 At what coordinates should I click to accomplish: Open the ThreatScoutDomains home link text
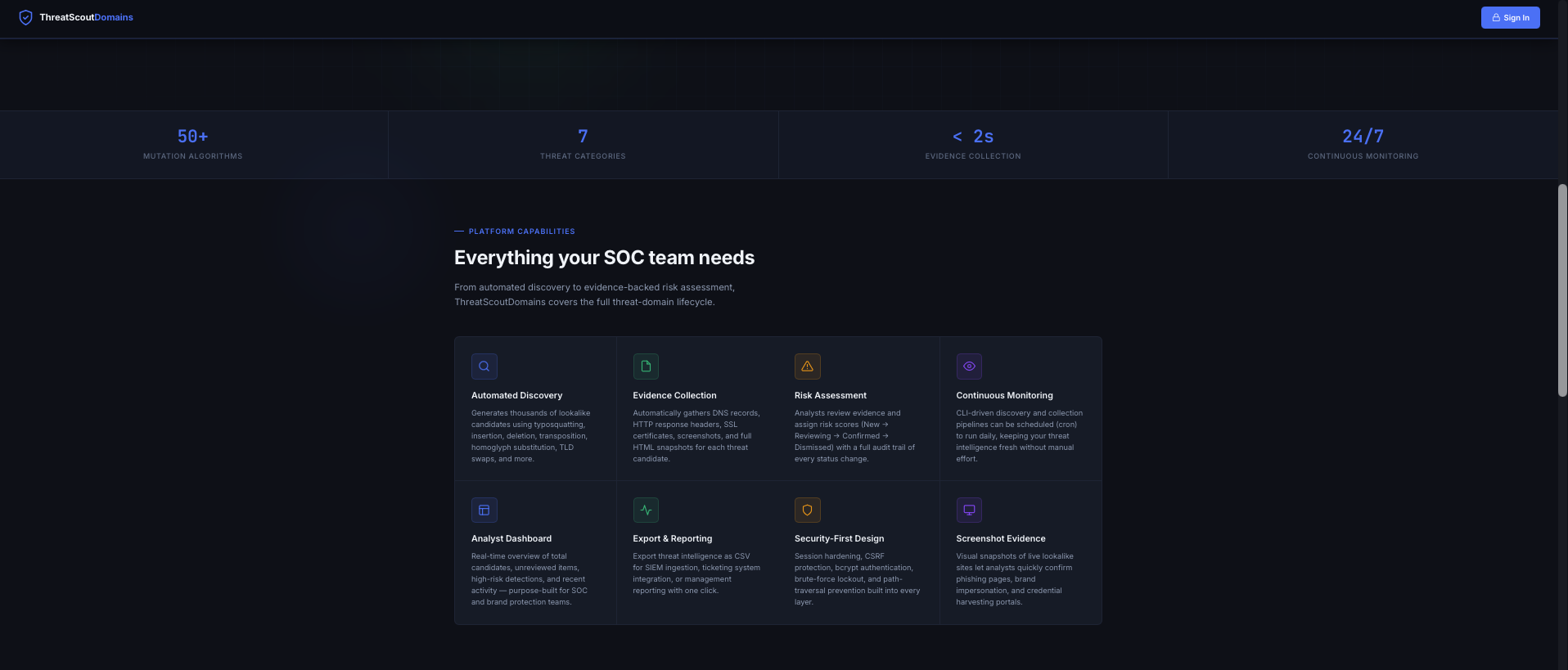86,17
